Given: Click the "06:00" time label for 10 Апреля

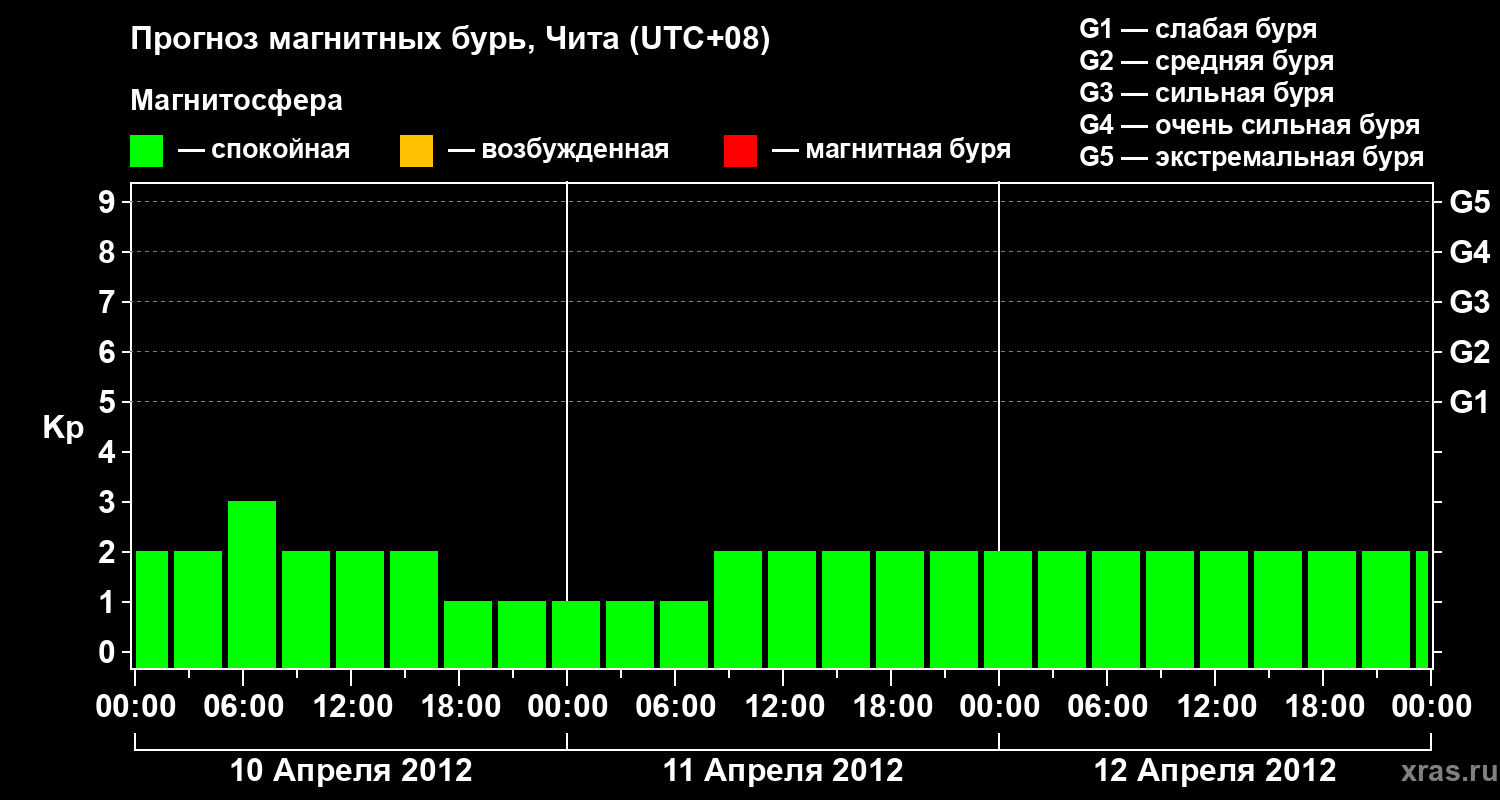Looking at the screenshot, I should (x=243, y=706).
